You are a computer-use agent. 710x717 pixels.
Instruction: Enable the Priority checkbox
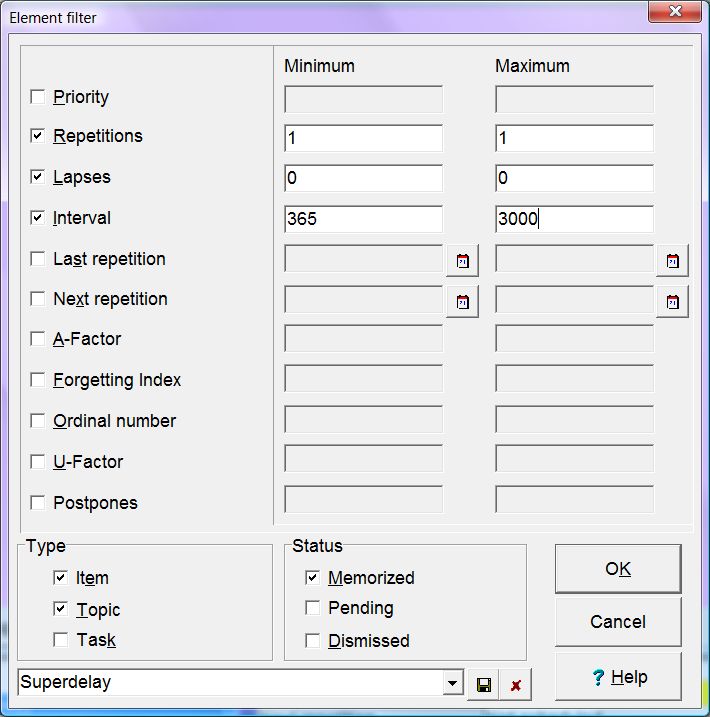click(x=38, y=97)
